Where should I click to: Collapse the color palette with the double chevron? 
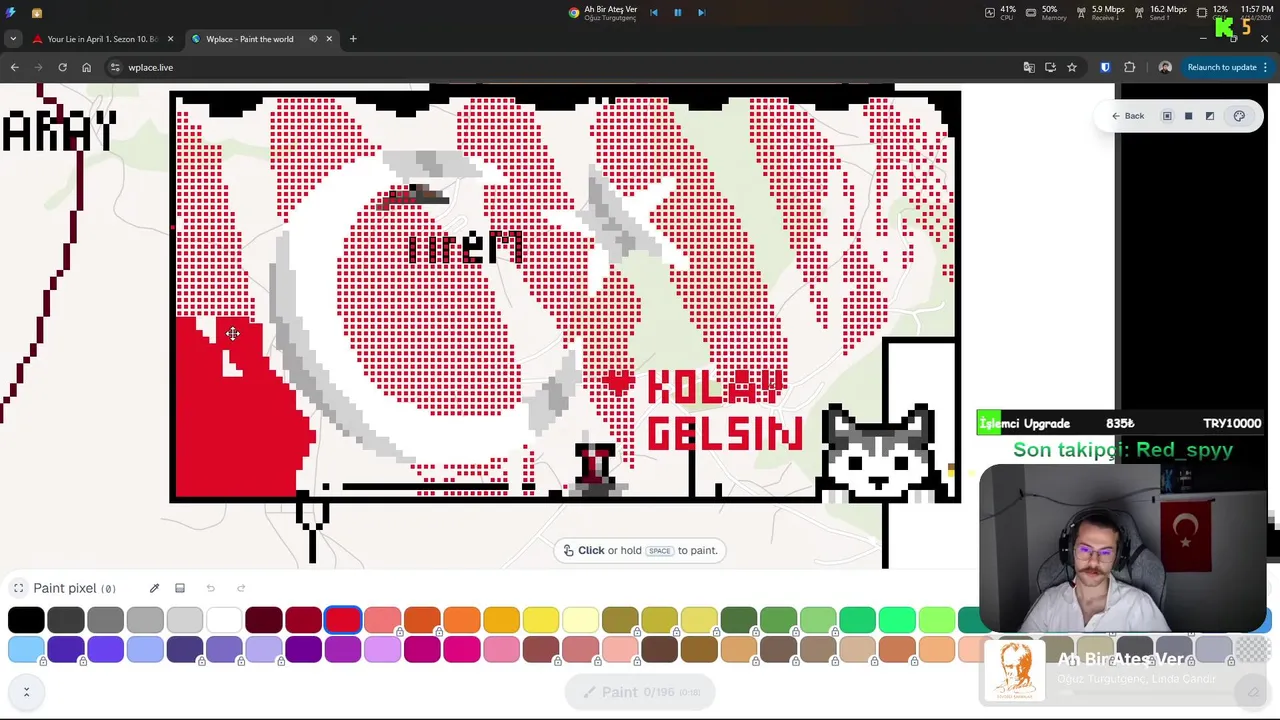[x=26, y=691]
